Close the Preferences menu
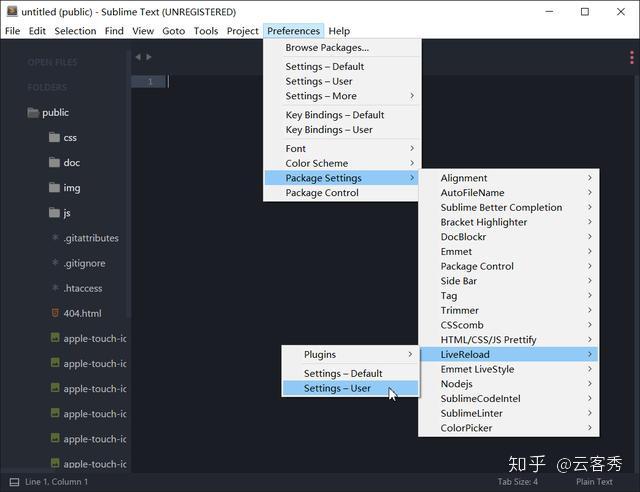This screenshot has height=492, width=640. [293, 31]
